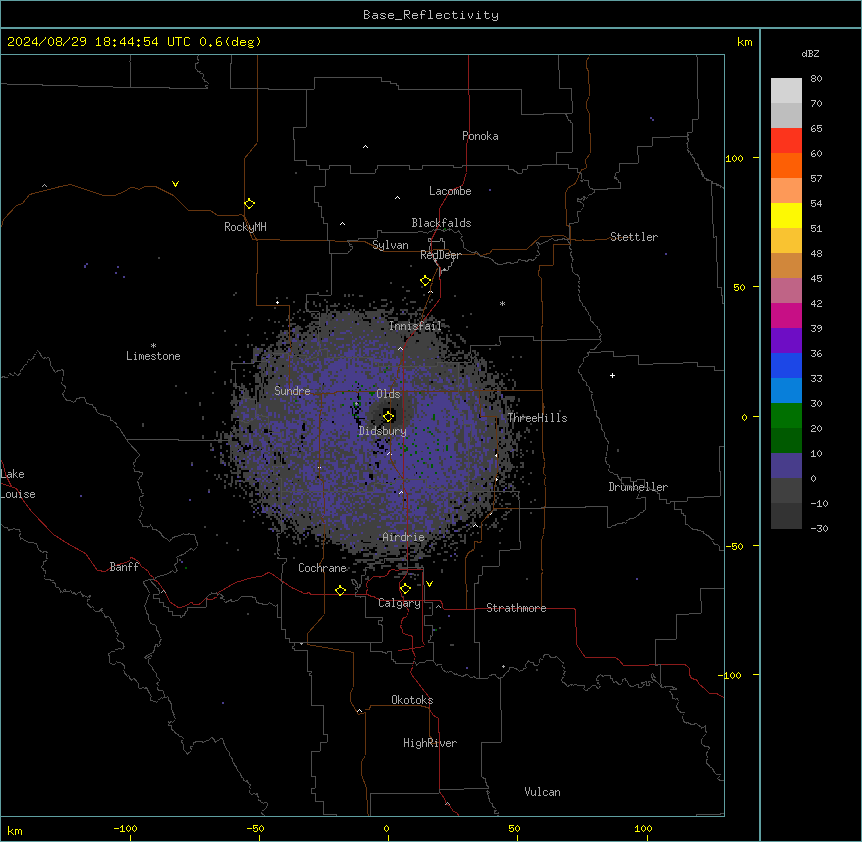Click the yellow radar site diamond near Didsbury
Screen dimensions: 862x842
[388, 416]
